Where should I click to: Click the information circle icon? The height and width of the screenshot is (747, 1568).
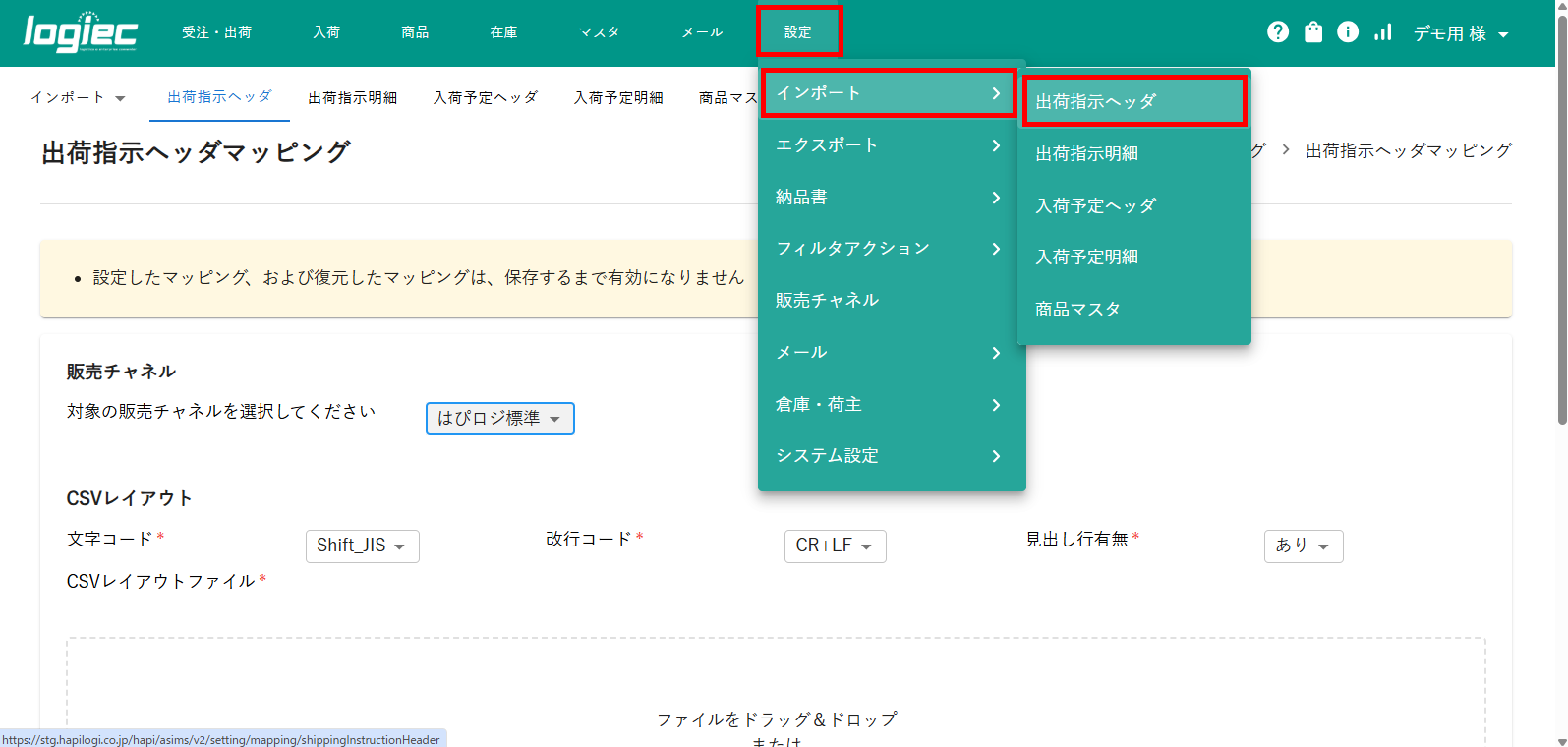[x=1348, y=32]
